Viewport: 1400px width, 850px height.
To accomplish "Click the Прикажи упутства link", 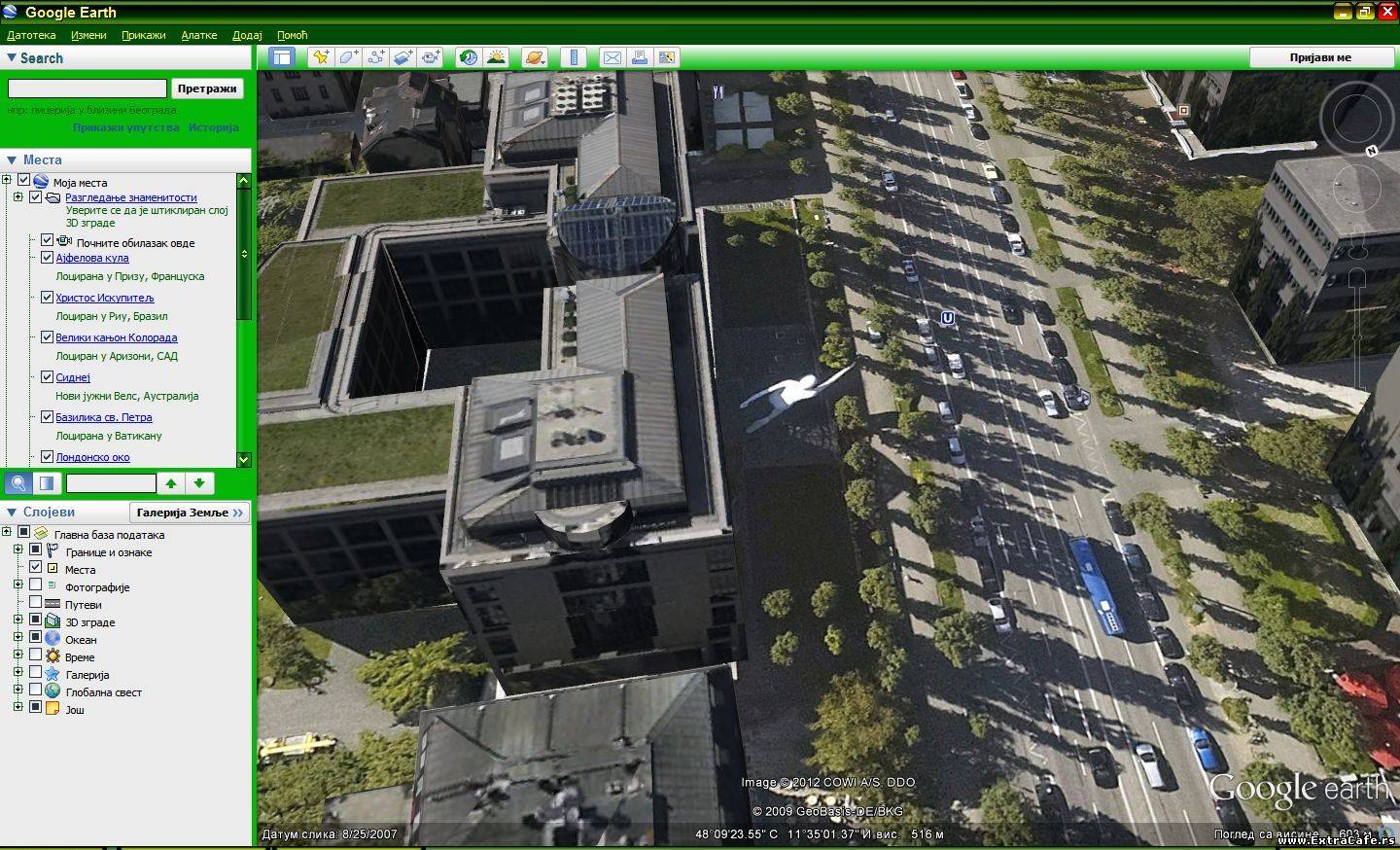I will coord(126,127).
